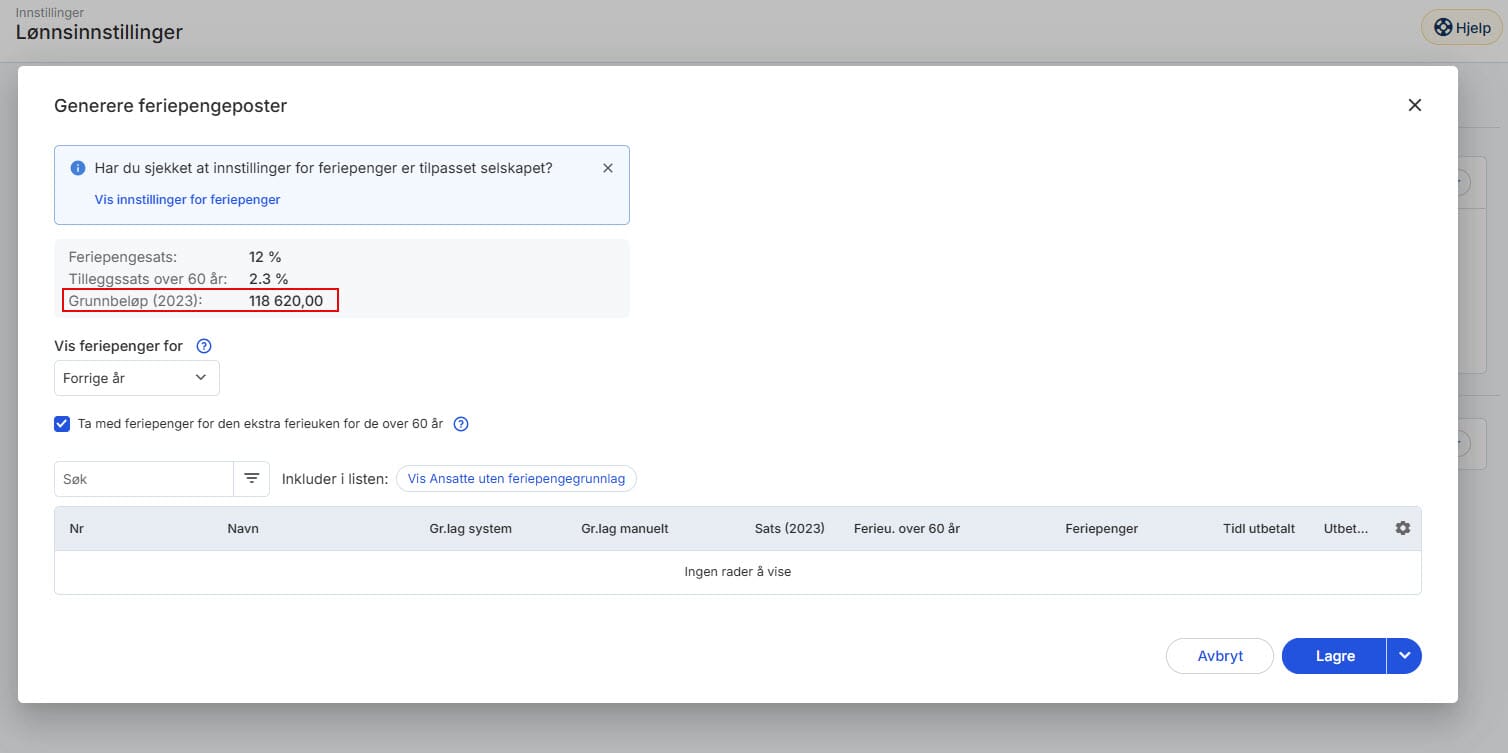Expand the Lagre split button arrow
This screenshot has height=753, width=1508.
(1404, 656)
